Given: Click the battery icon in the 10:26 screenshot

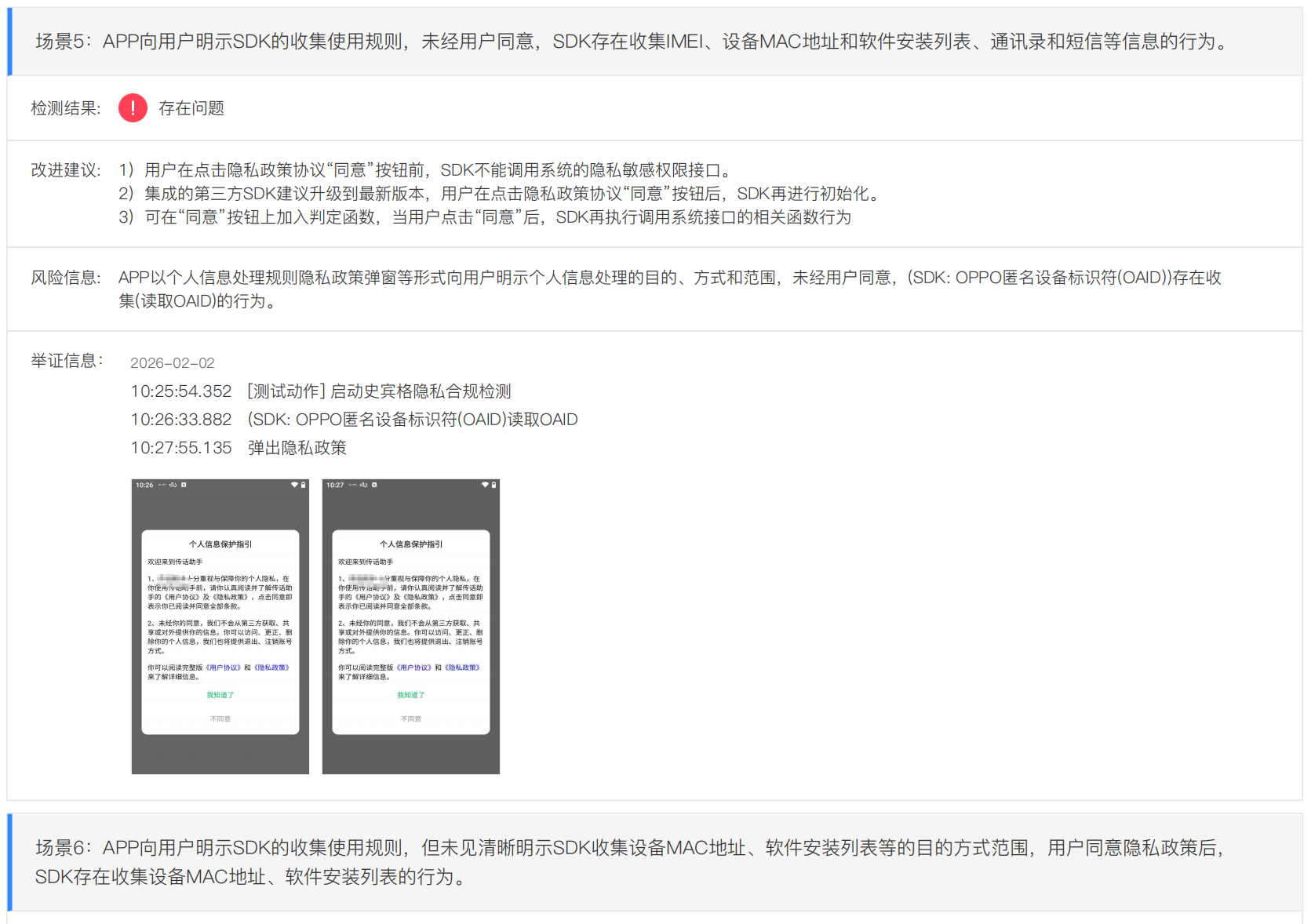Looking at the screenshot, I should click(303, 485).
